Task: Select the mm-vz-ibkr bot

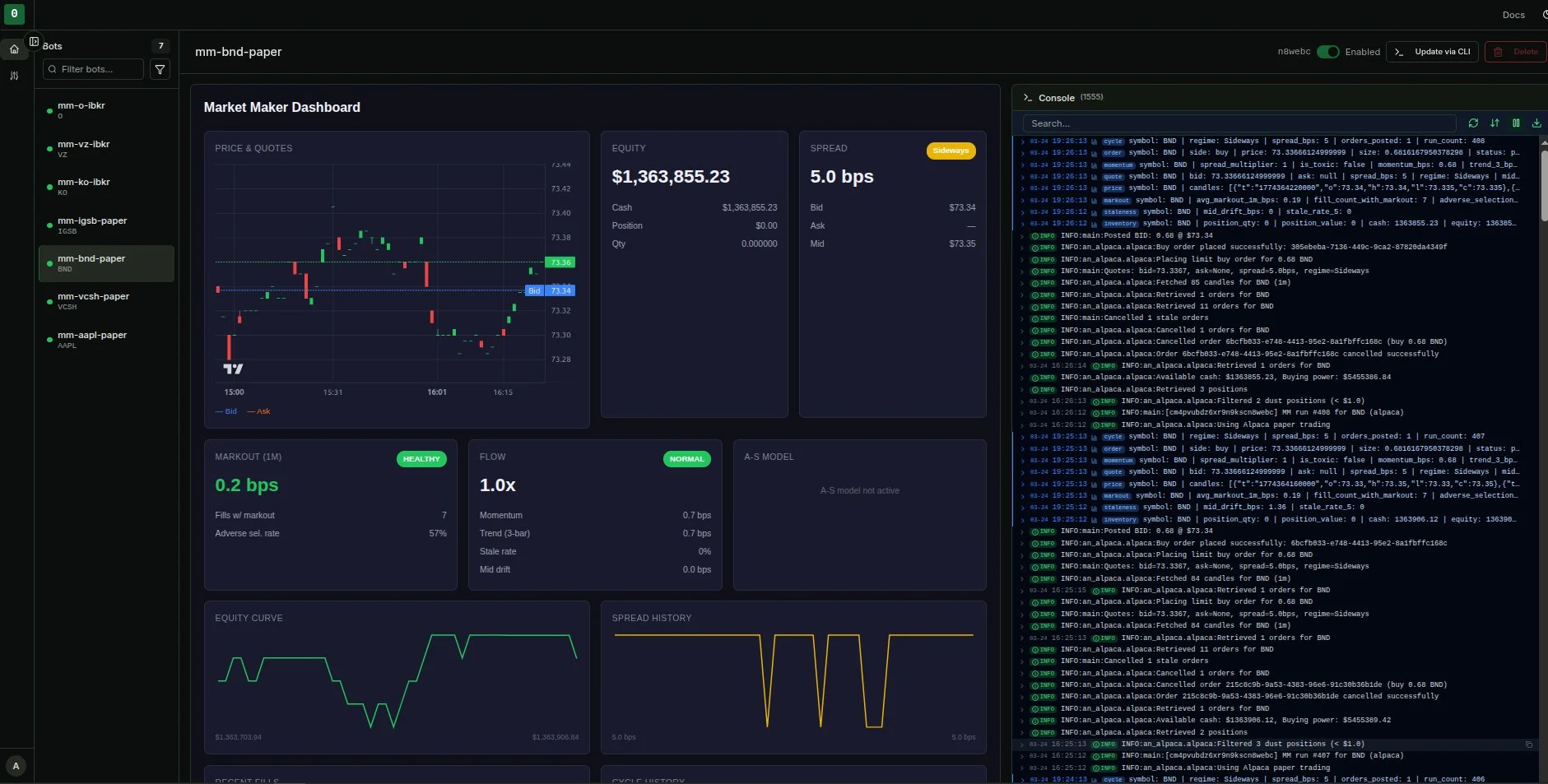Action: tap(106, 148)
